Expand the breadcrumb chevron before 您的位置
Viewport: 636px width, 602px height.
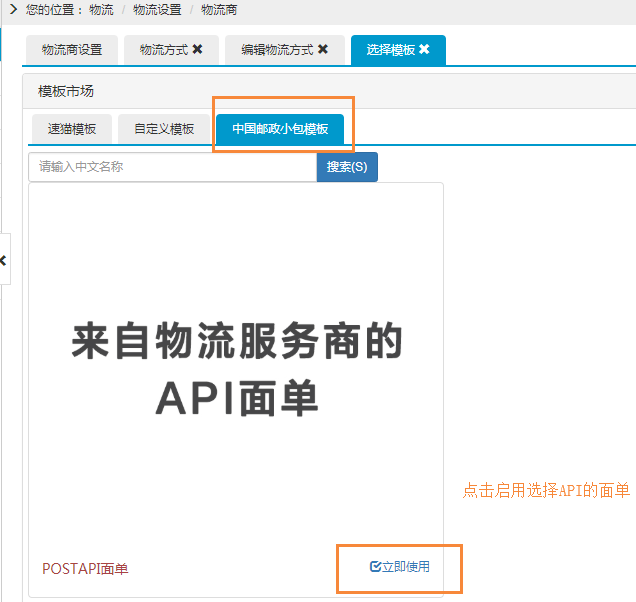[x=13, y=9]
